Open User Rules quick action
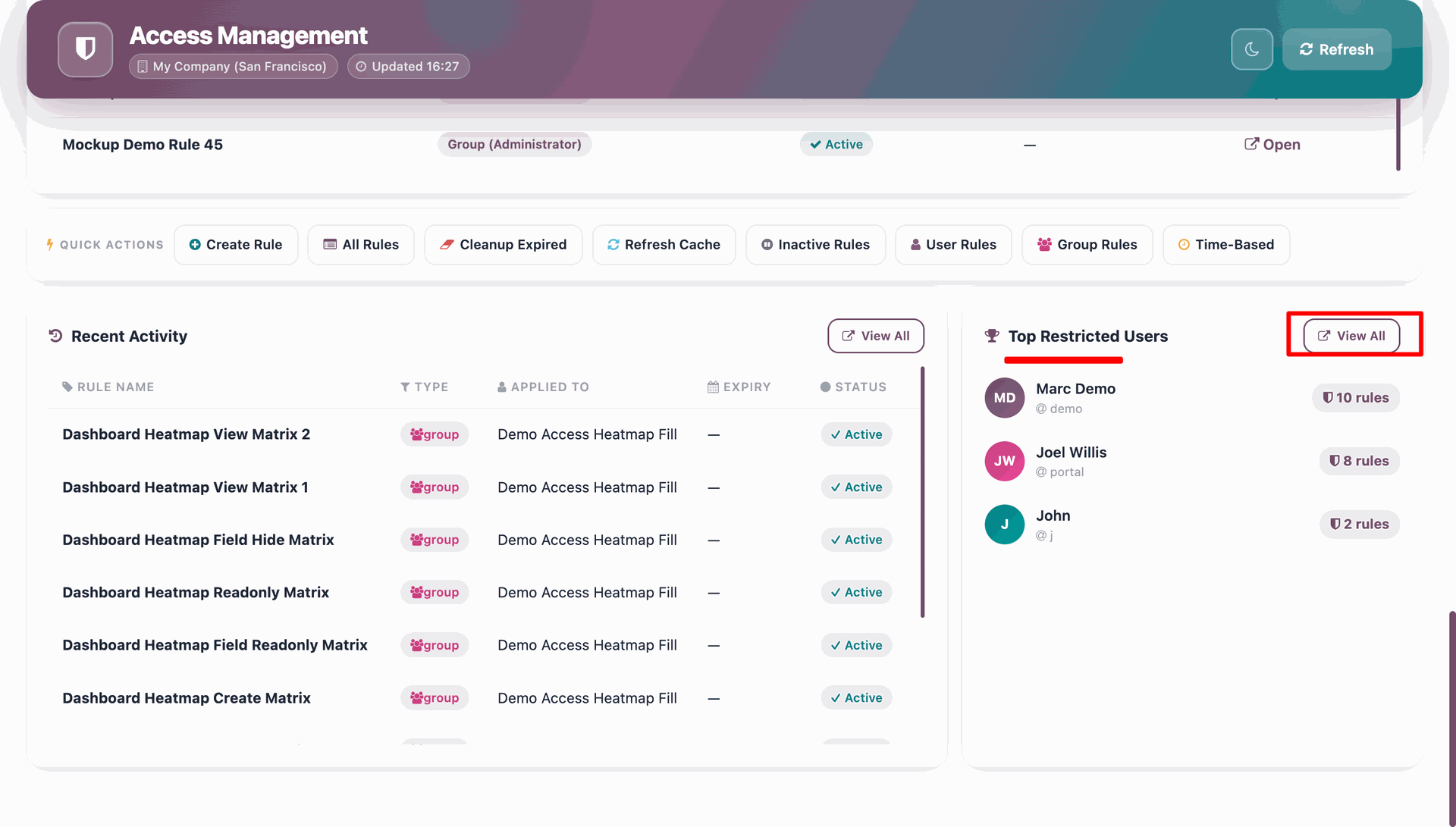This screenshot has height=827, width=1456. 953,244
